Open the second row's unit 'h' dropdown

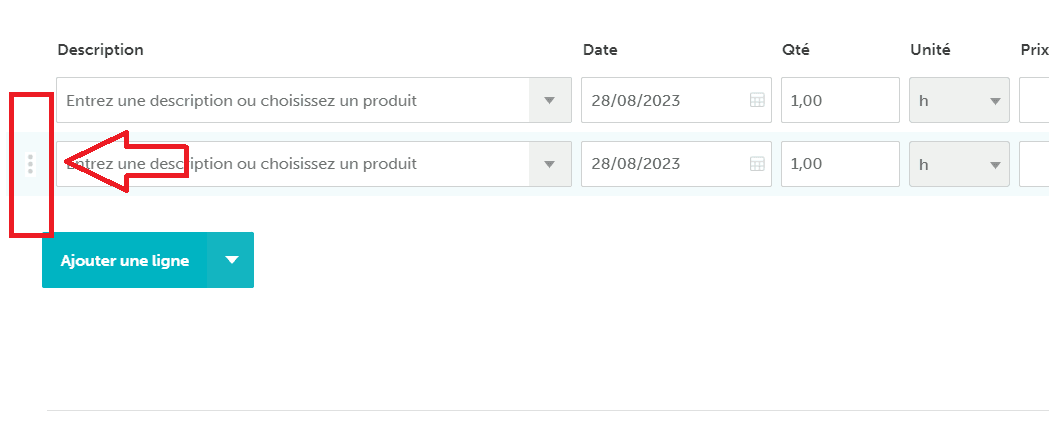click(959, 164)
